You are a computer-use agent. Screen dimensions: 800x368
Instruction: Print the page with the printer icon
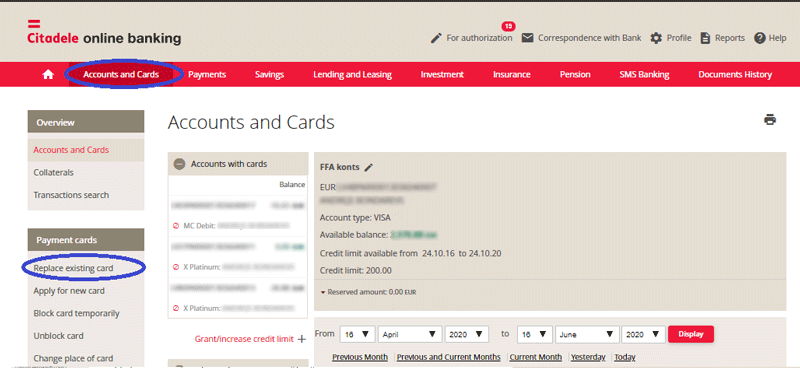(770, 120)
